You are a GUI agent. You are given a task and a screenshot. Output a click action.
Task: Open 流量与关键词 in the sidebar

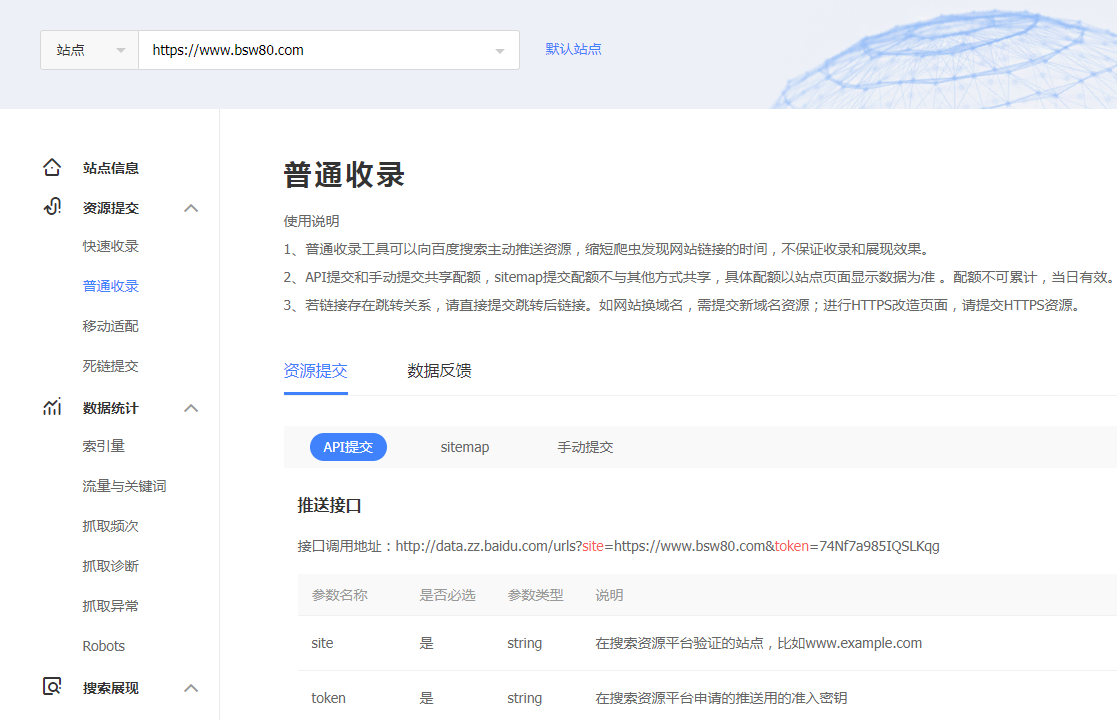[x=125, y=486]
